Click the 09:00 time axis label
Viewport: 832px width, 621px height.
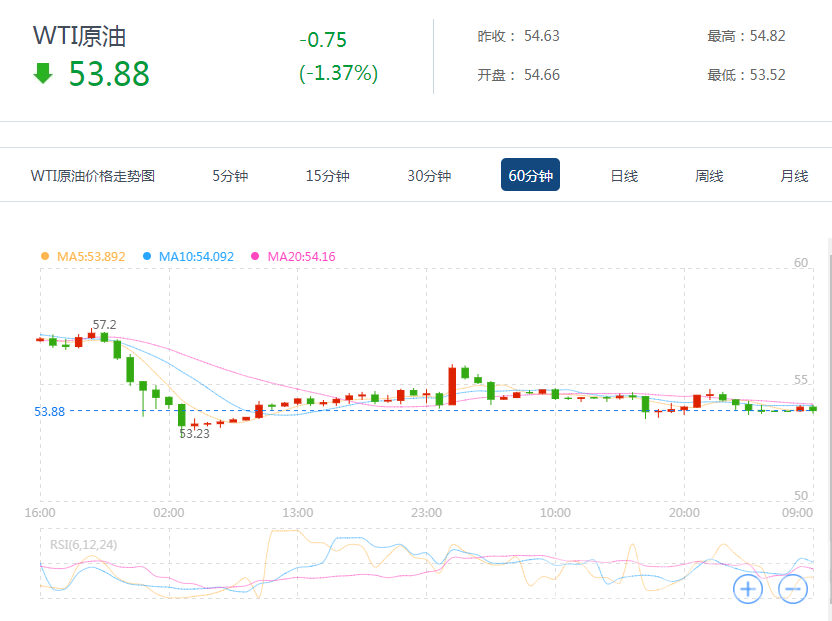[x=797, y=513]
